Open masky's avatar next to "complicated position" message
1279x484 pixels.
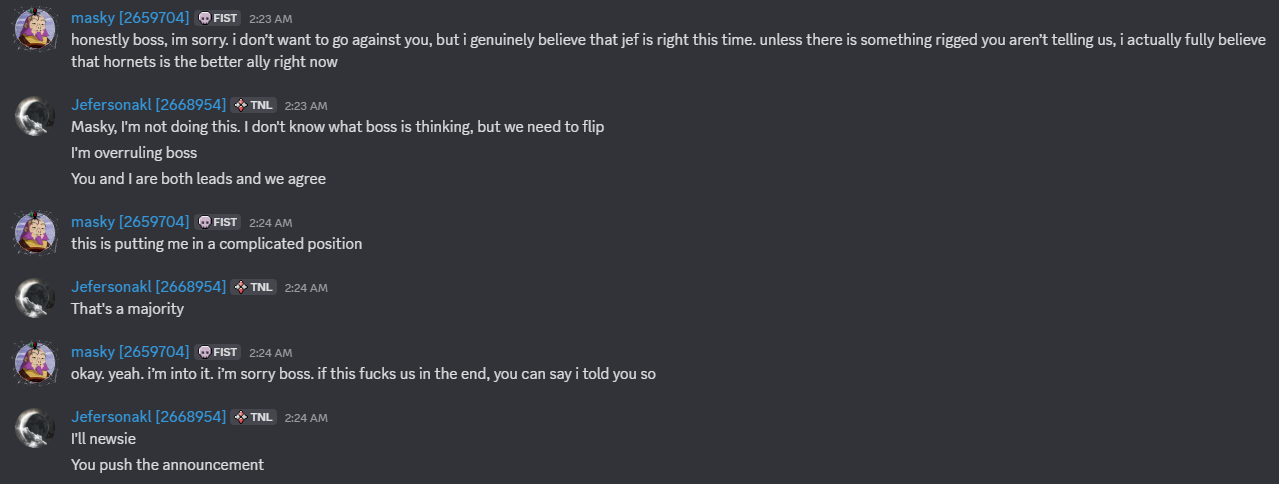[35, 233]
